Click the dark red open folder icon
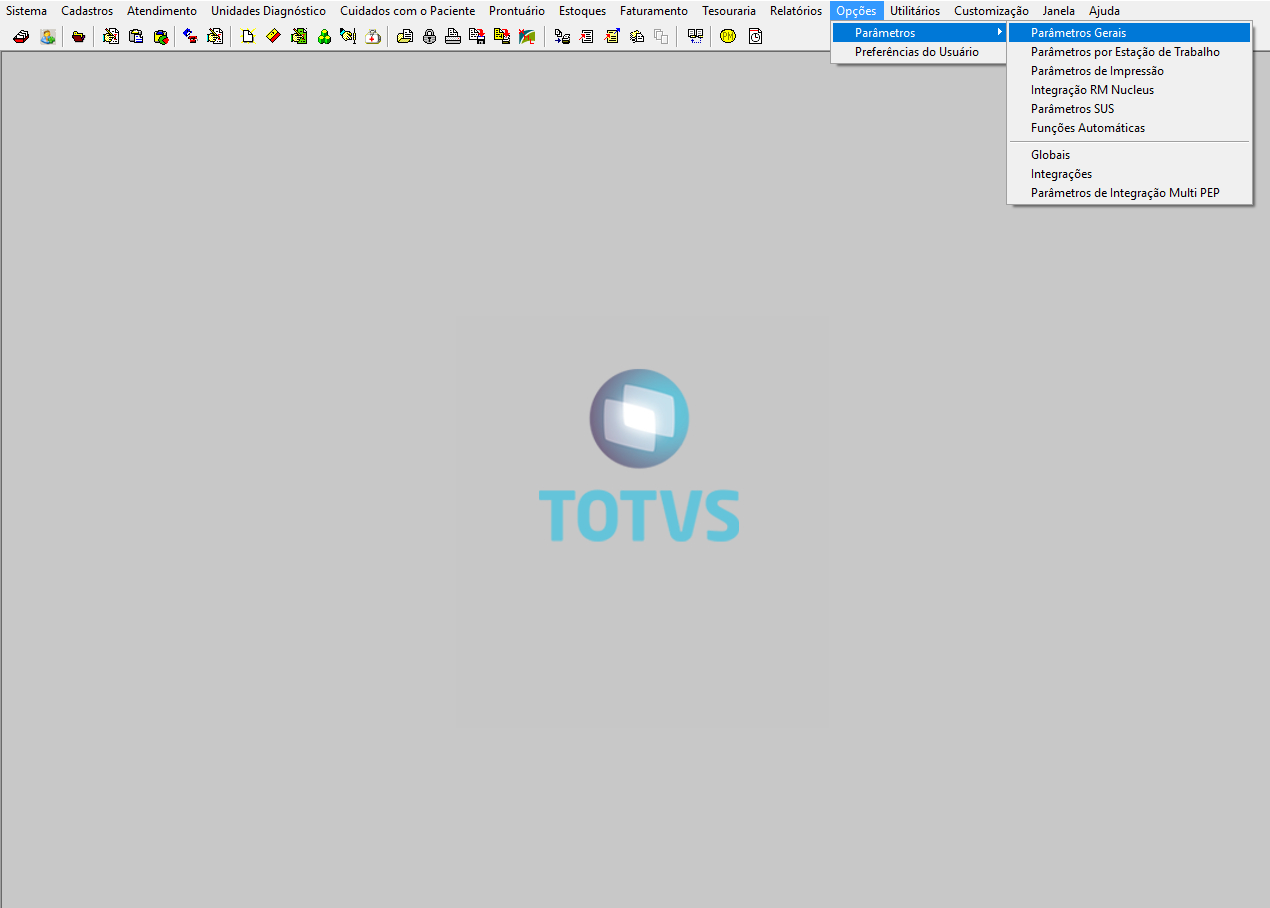 pos(78,37)
